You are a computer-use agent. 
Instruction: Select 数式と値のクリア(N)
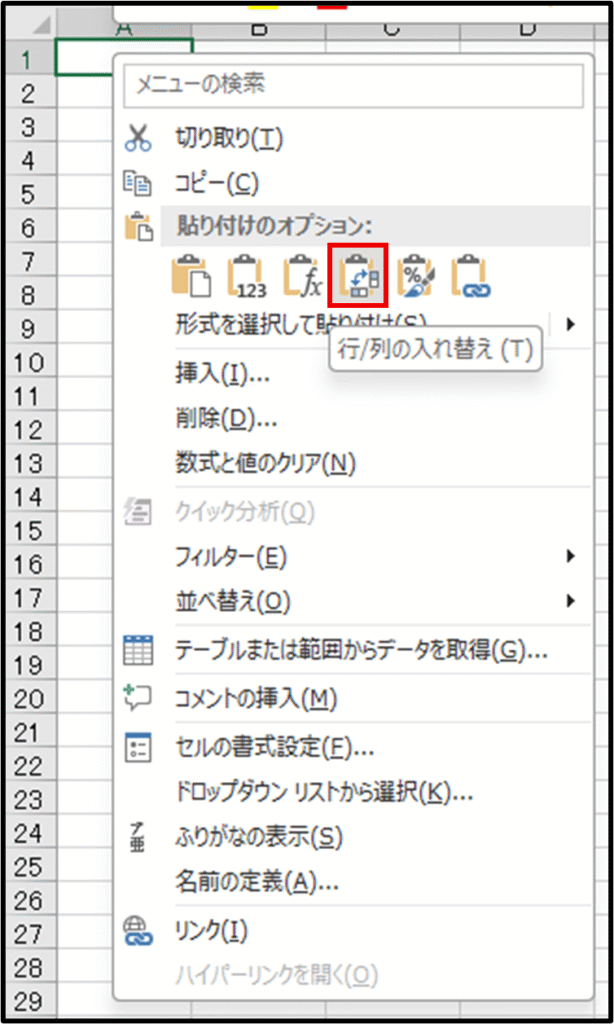(x=266, y=463)
